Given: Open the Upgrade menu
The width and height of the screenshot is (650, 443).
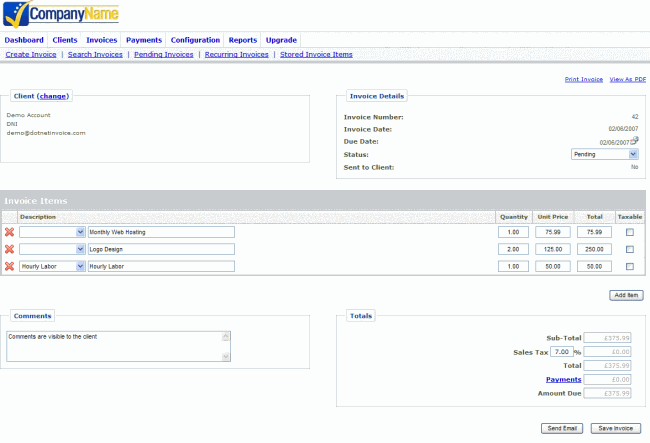Looking at the screenshot, I should point(281,40).
